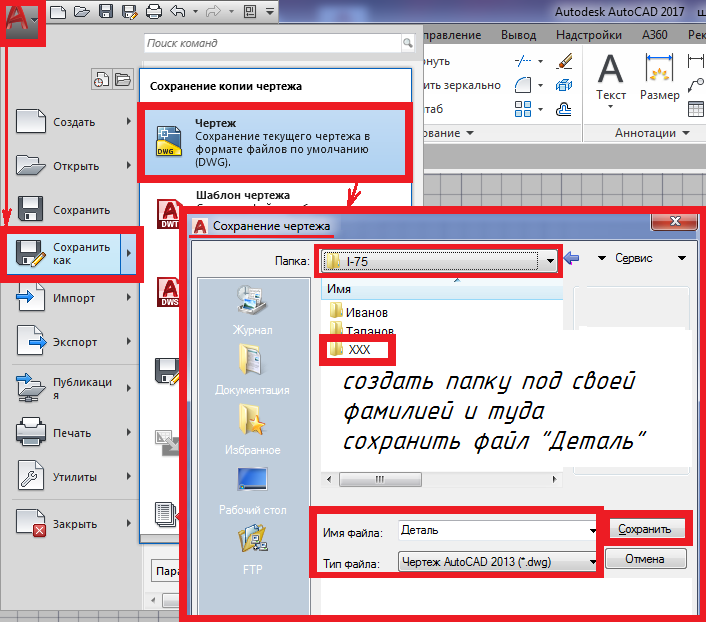706x622 pixels.
Task: Select the XXX folder in file list
Action: click(359, 350)
